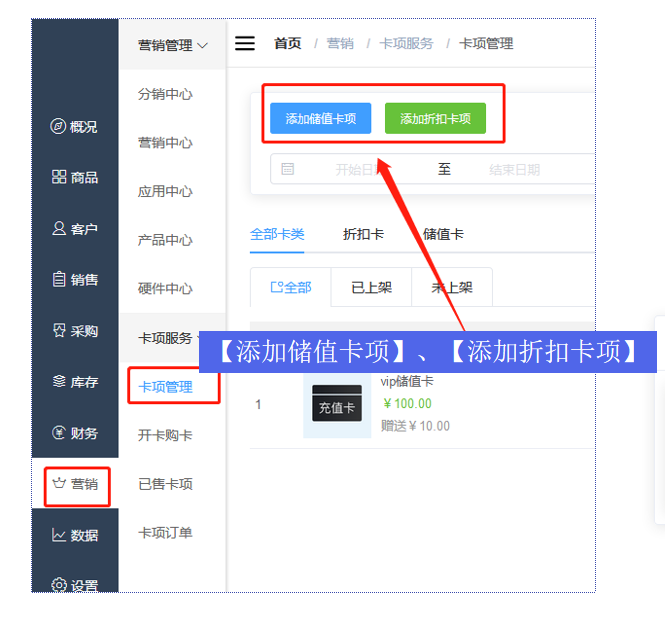Open 营销中心 in submenu
The width and height of the screenshot is (665, 630).
[x=165, y=143]
